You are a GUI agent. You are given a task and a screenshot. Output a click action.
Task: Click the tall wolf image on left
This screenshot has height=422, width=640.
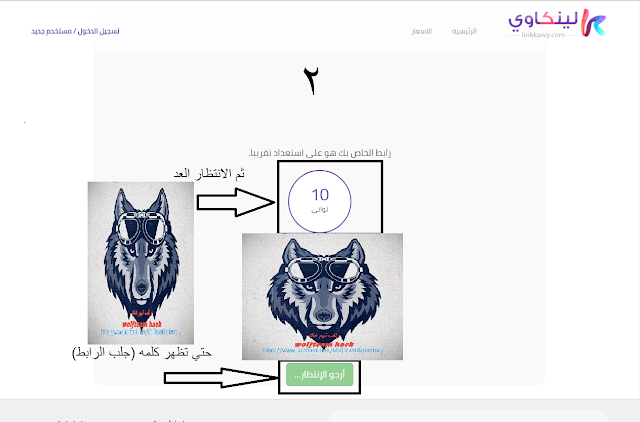(141, 263)
